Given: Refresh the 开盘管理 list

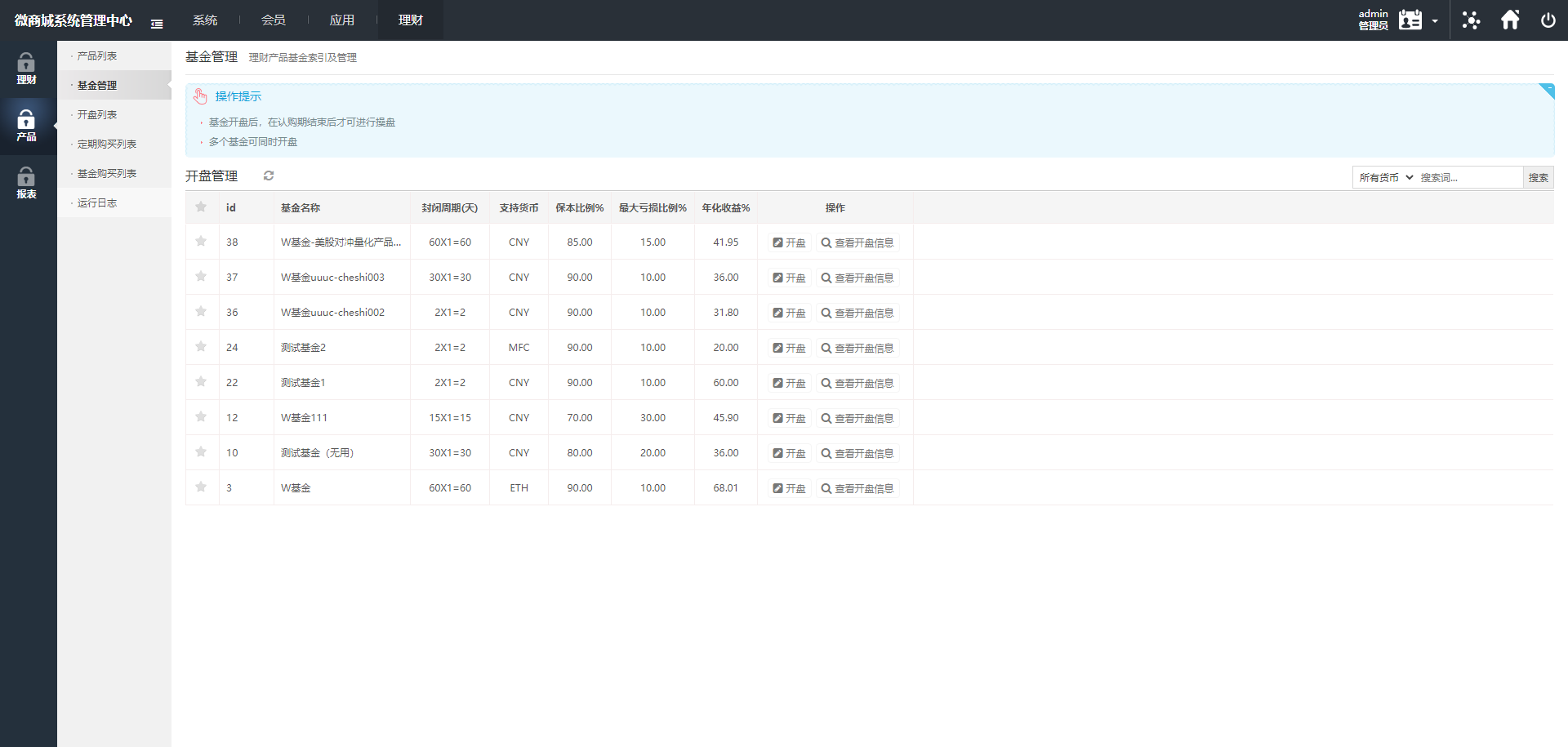Looking at the screenshot, I should point(269,176).
